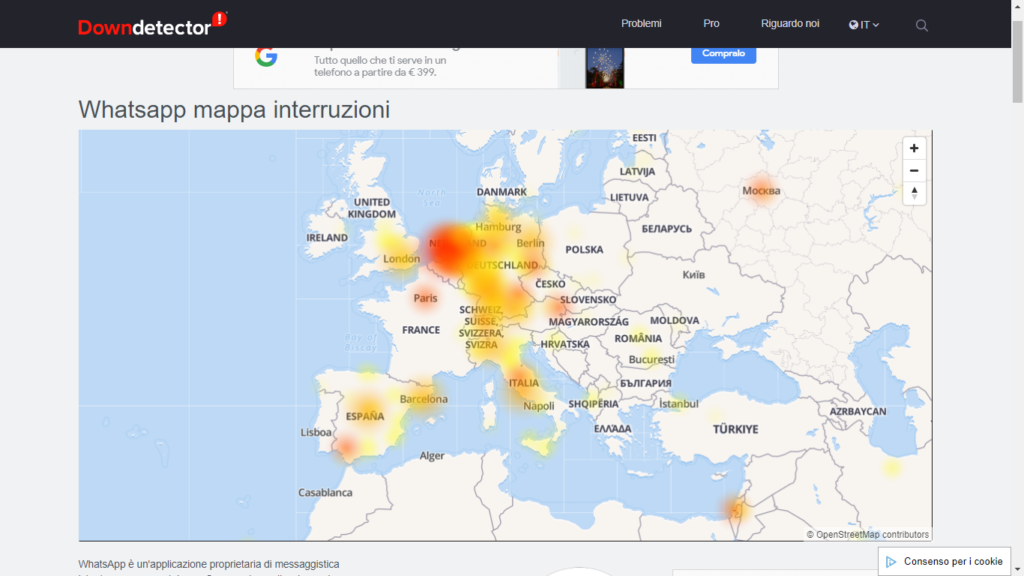Image resolution: width=1024 pixels, height=576 pixels.
Task: Click the ESPAÑA country label
Action: [365, 416]
